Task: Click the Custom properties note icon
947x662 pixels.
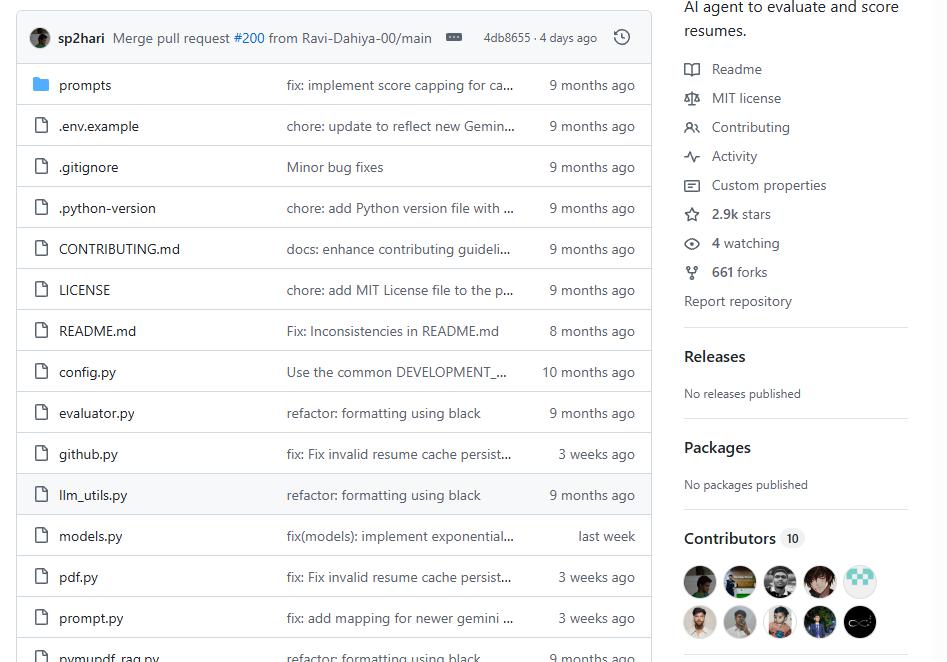Action: 692,185
